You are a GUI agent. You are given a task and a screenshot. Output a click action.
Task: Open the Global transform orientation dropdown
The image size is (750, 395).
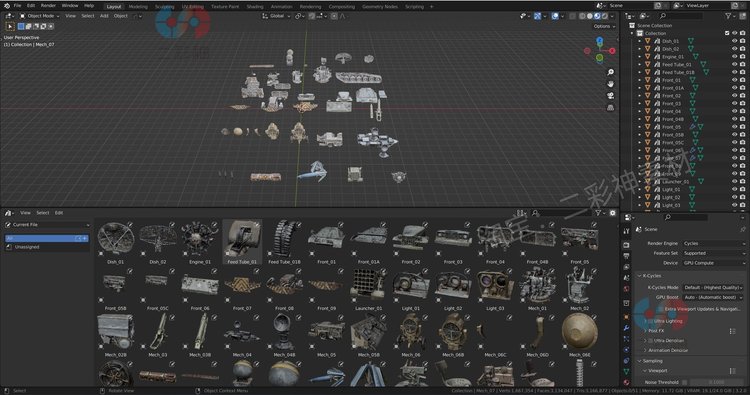(x=276, y=16)
